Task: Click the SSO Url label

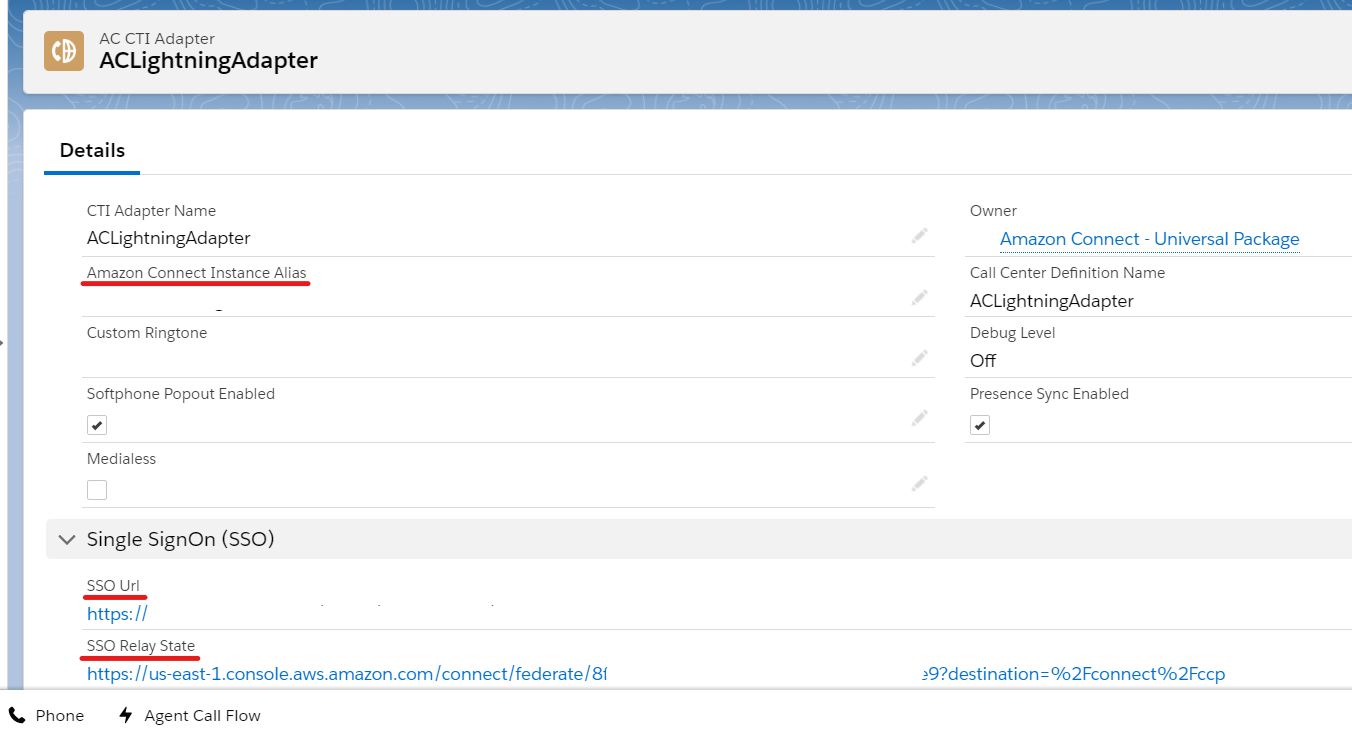Action: pyautogui.click(x=113, y=585)
